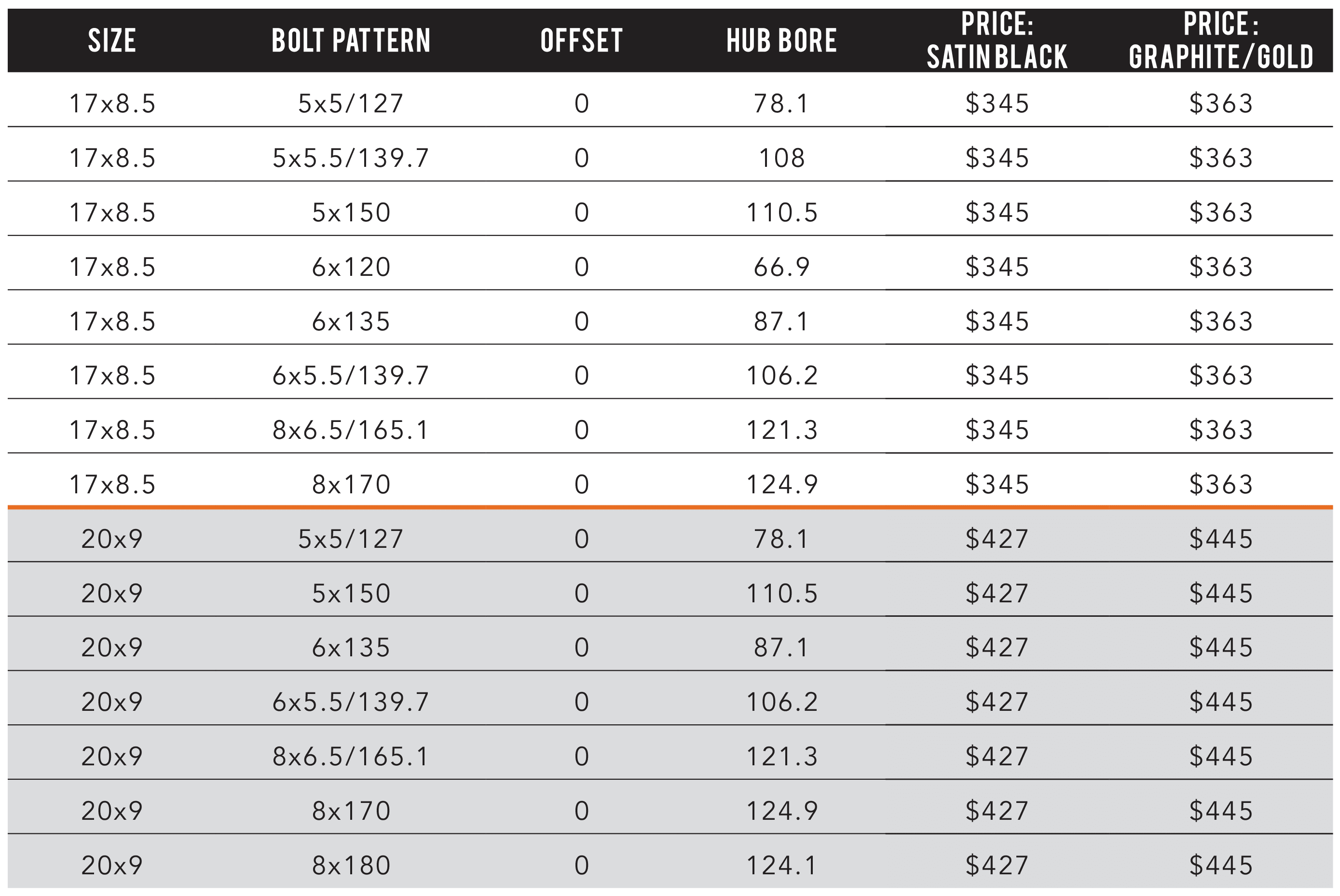Click the $427 price in the 20x9 5x150 row
The image size is (1340, 896).
pyautogui.click(x=997, y=594)
